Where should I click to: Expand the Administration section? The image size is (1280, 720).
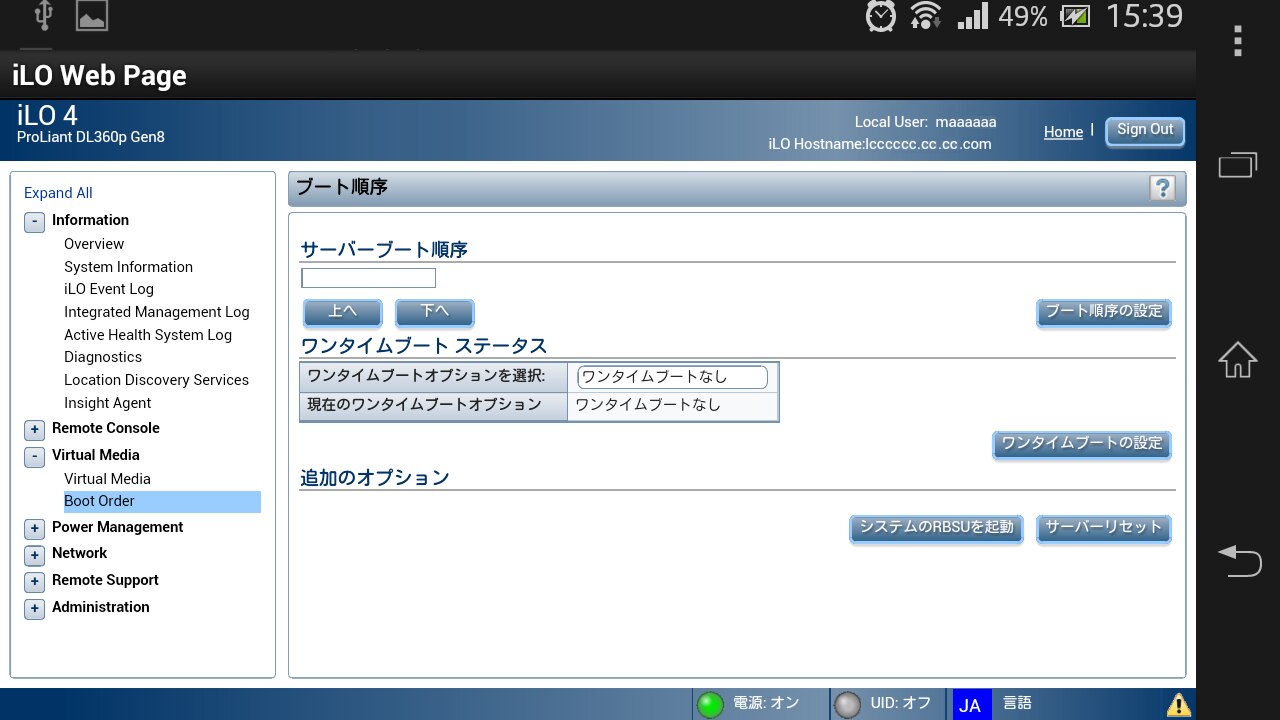pyautogui.click(x=35, y=609)
